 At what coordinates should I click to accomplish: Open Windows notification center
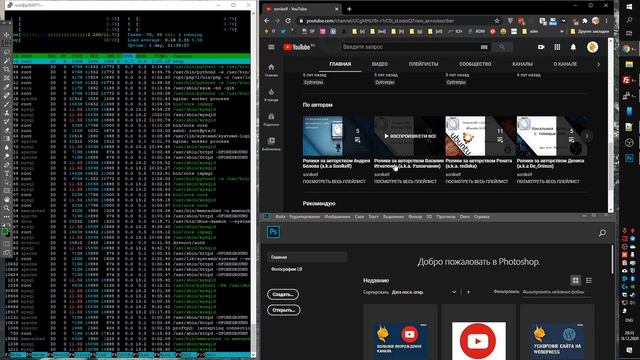(629, 350)
